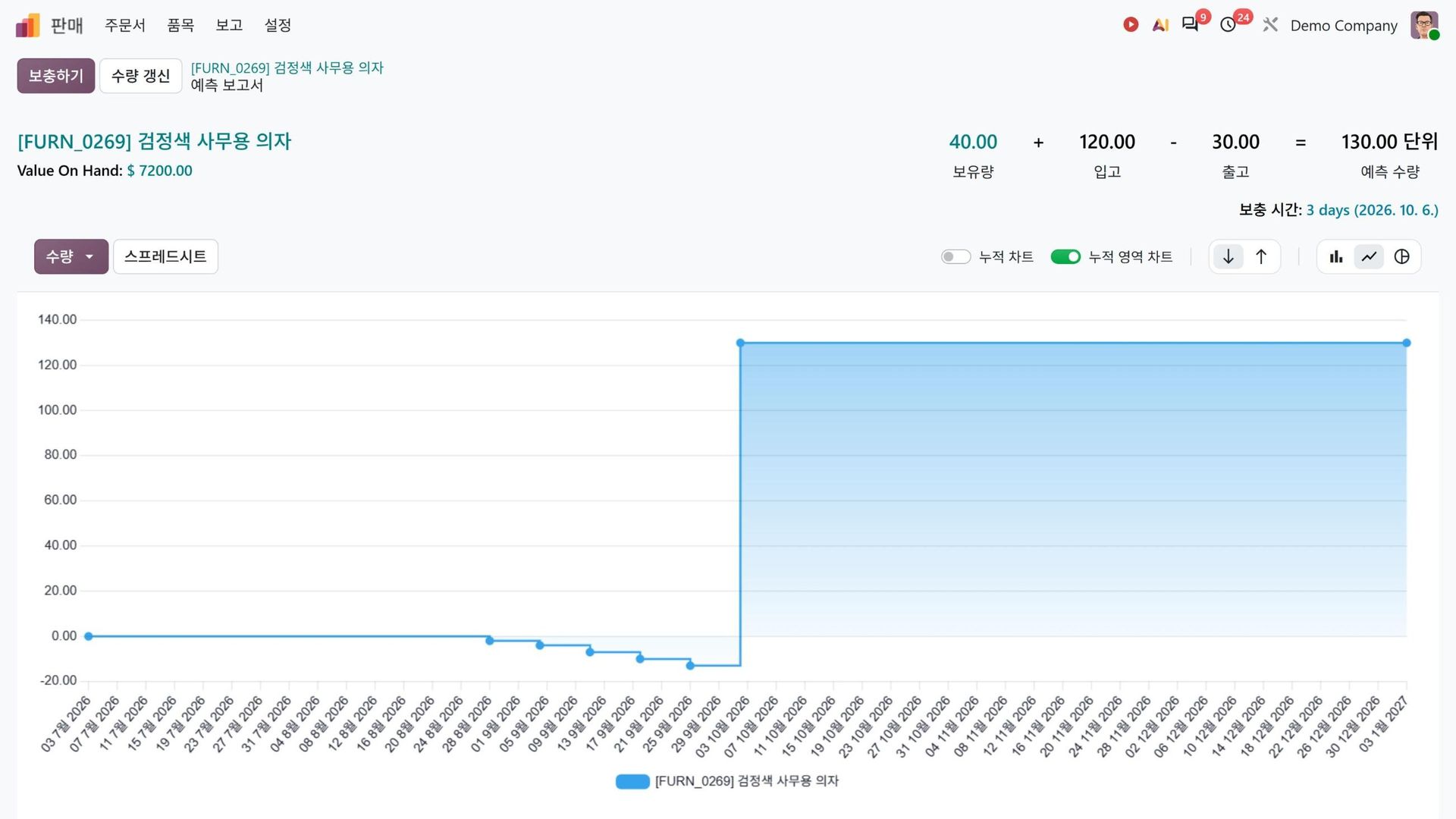Click the 130.00 단위 forecast quantity

1389,142
